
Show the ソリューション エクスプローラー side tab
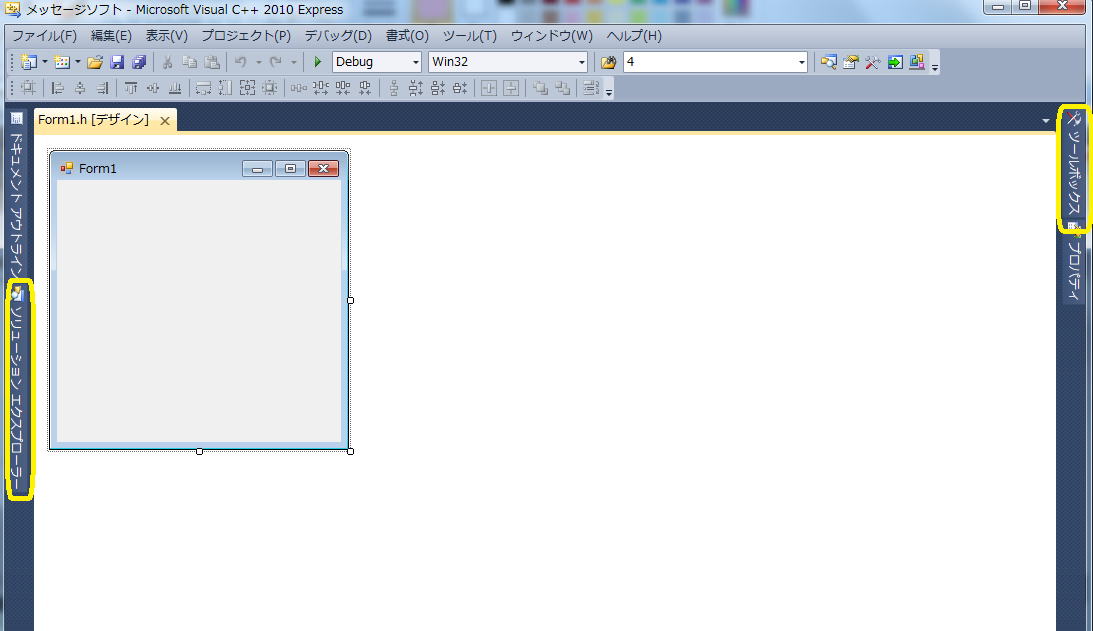point(18,388)
